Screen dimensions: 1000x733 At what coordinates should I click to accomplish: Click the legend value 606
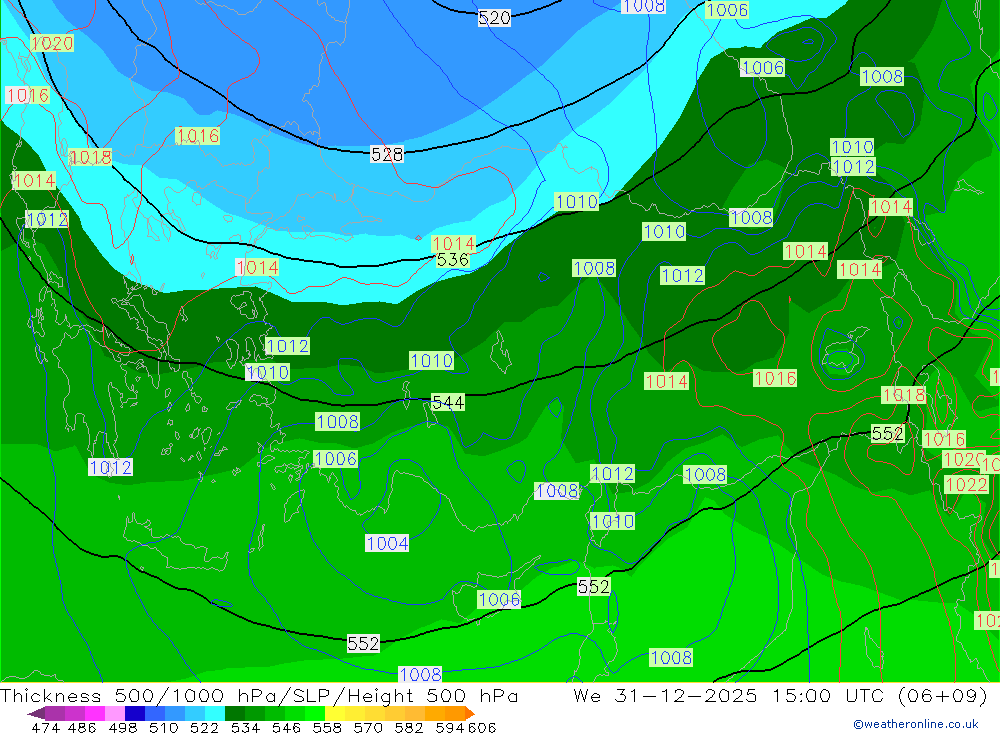[x=481, y=727]
